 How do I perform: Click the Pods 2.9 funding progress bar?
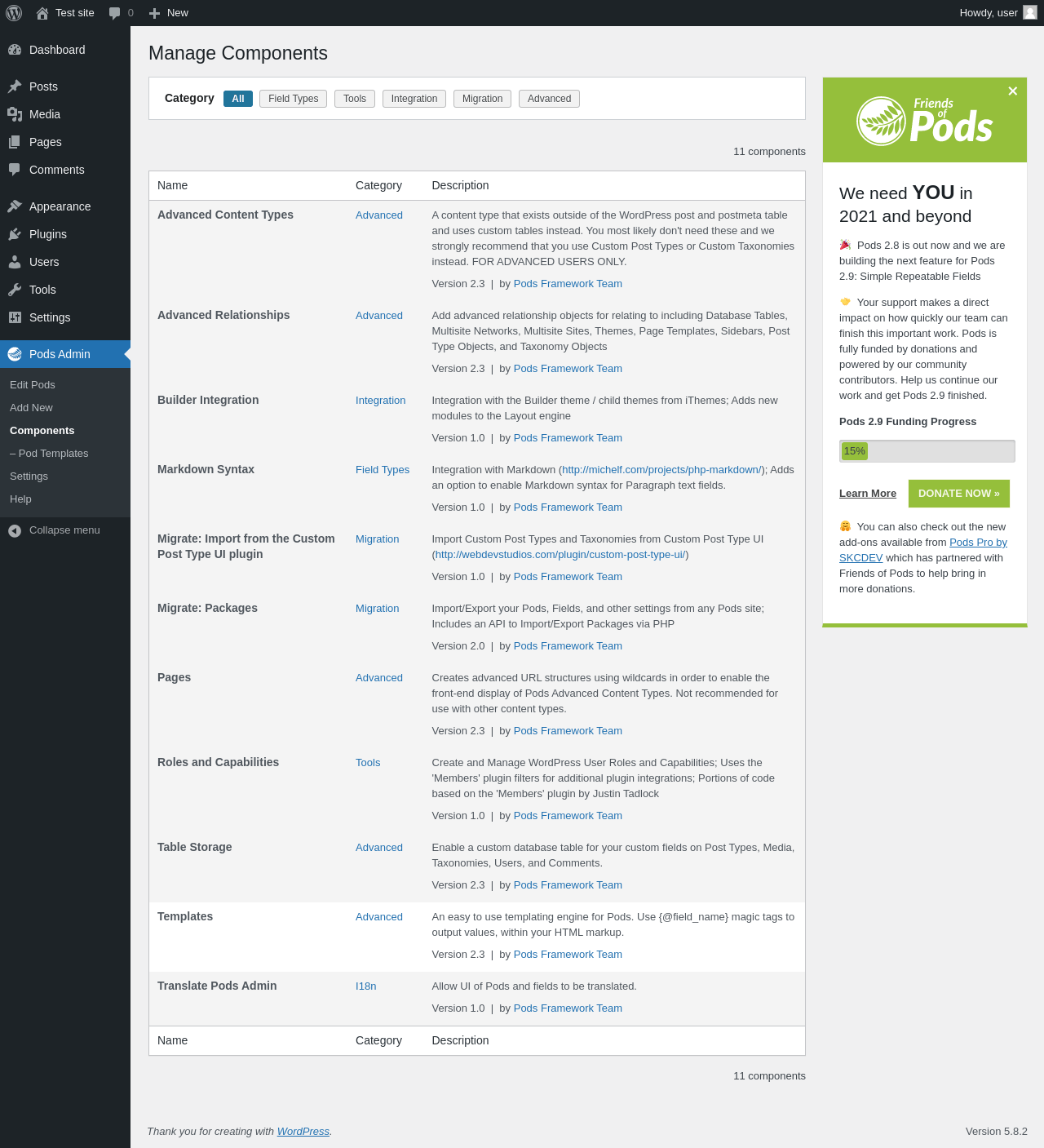click(927, 451)
